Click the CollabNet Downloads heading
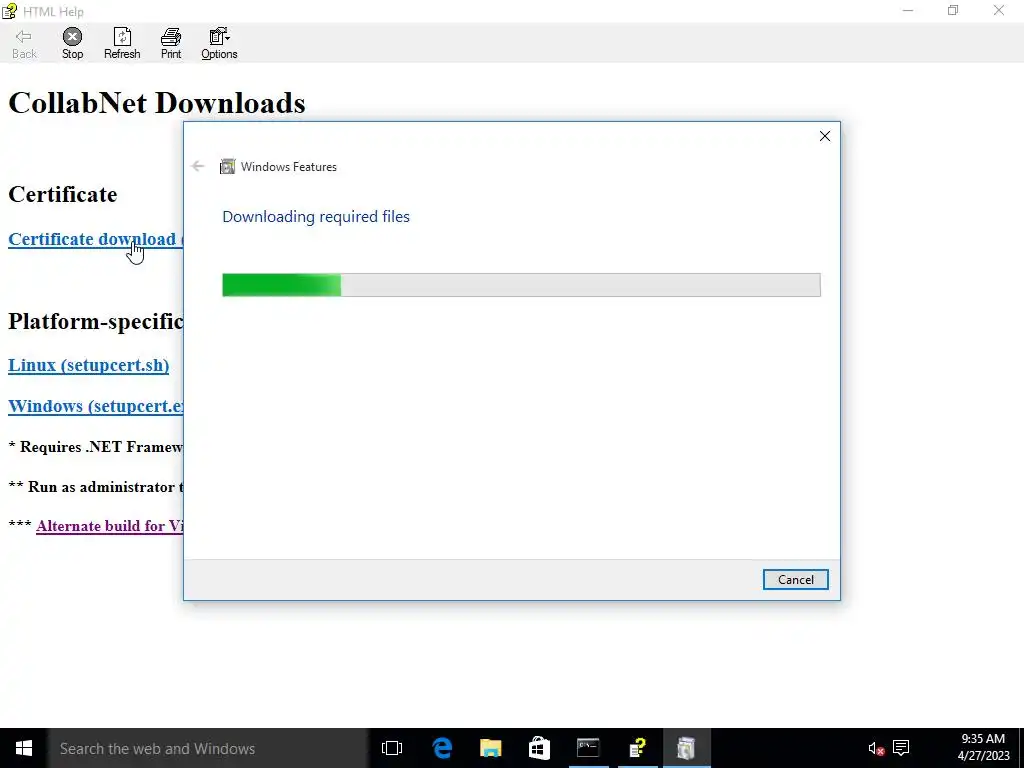The height and width of the screenshot is (768, 1024). pyautogui.click(x=157, y=103)
